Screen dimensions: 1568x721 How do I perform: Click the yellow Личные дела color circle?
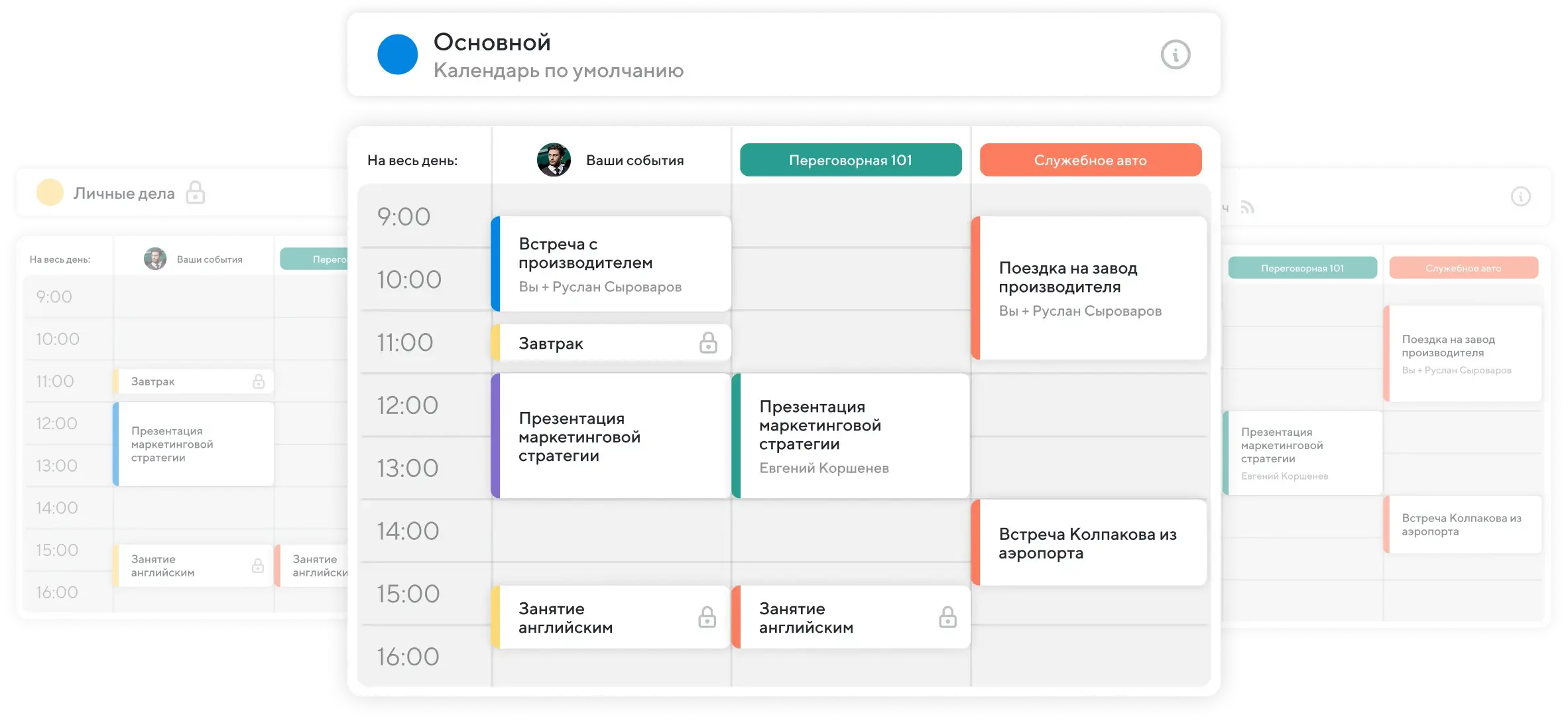(50, 192)
